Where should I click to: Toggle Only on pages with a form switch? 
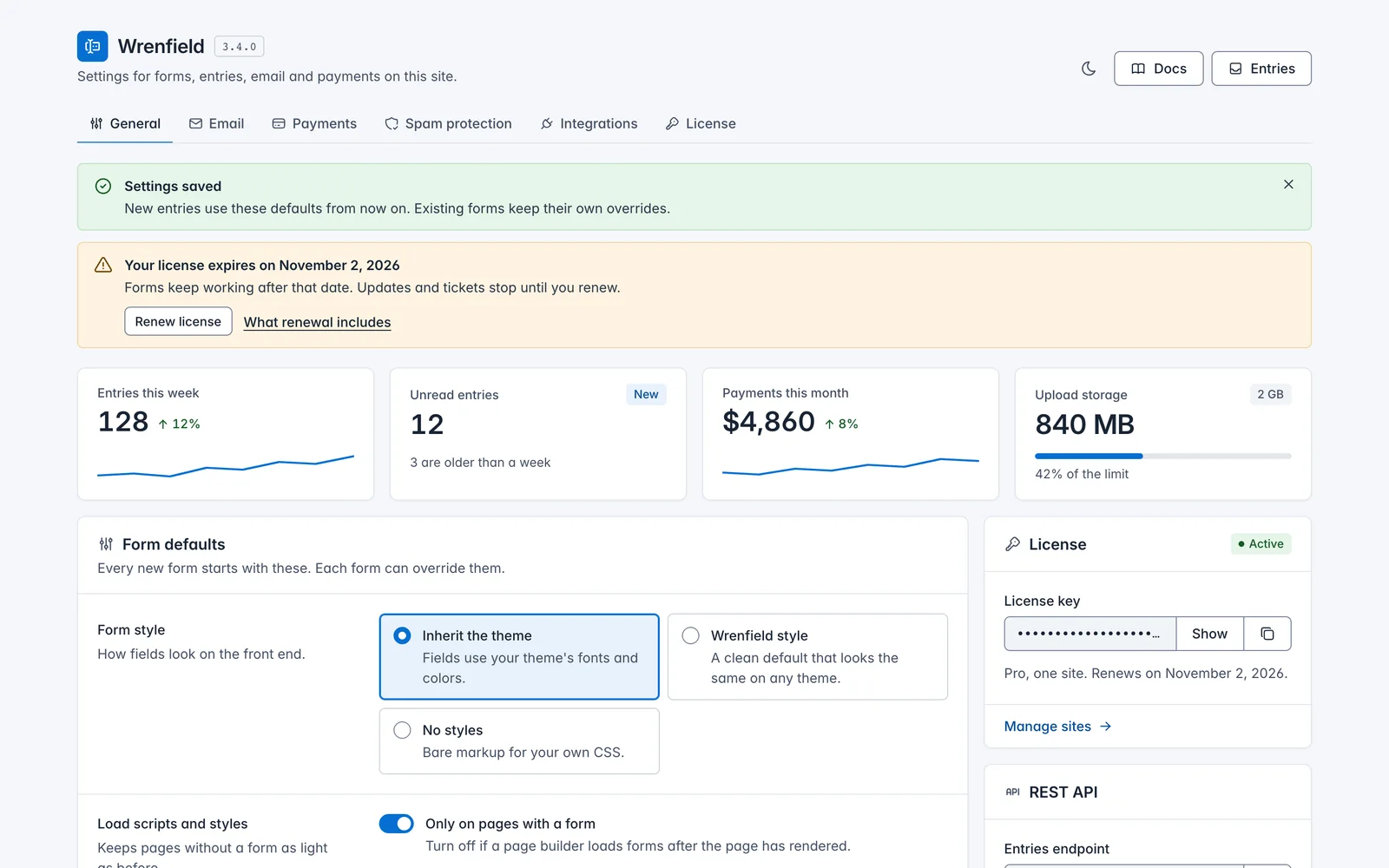coord(397,824)
